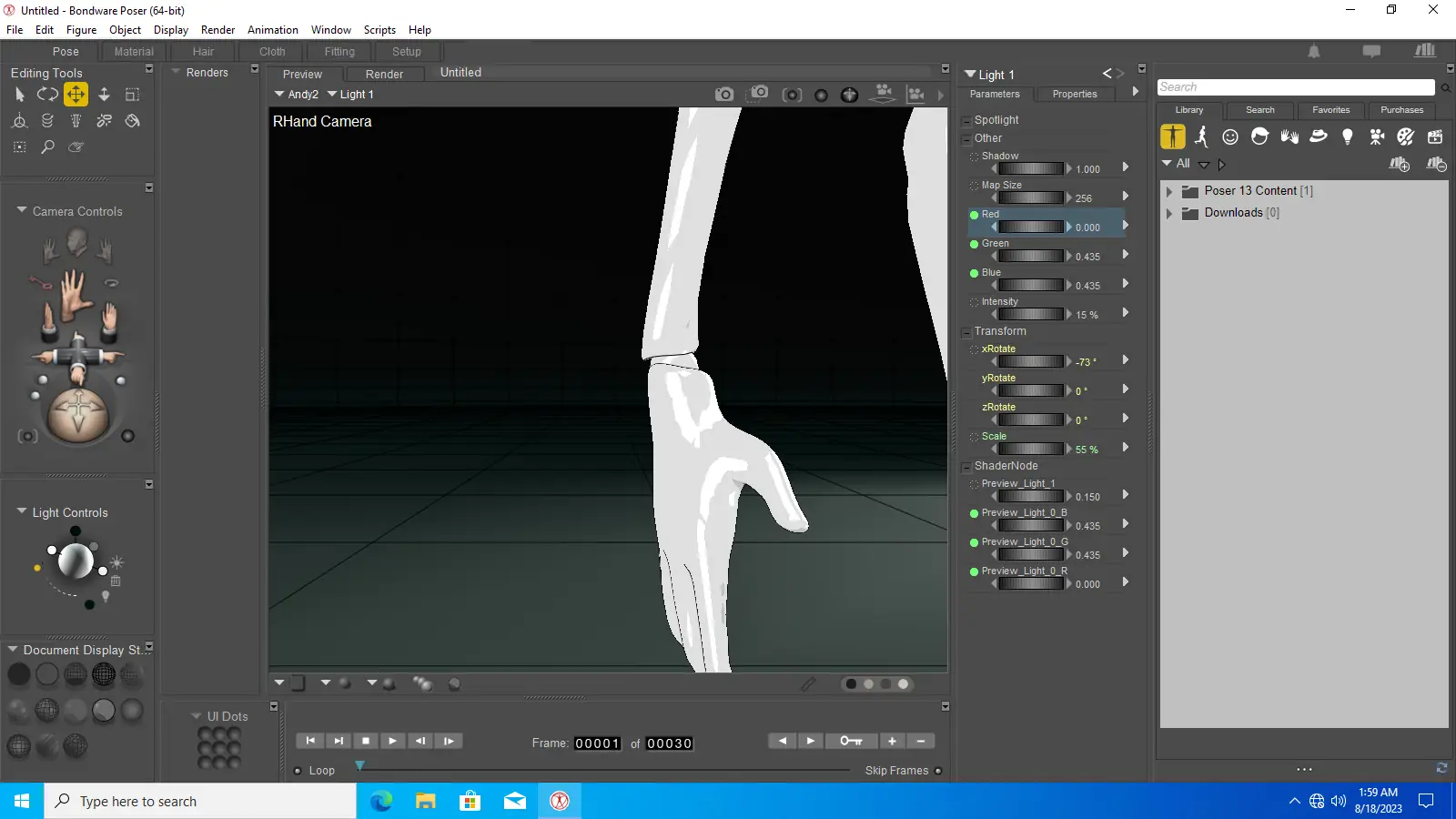Screen dimensions: 1456x819
Task: Open the Poses category in Library
Action: coord(1201,137)
